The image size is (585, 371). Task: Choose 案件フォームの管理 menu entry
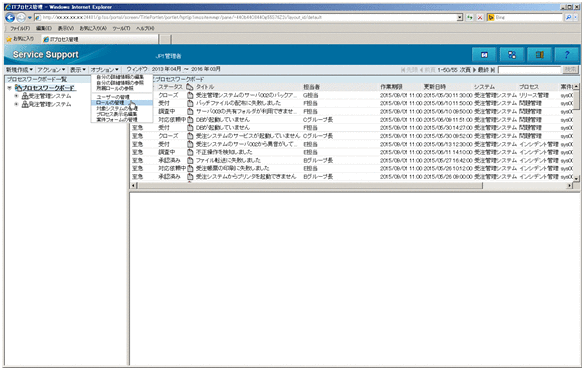(x=117, y=120)
